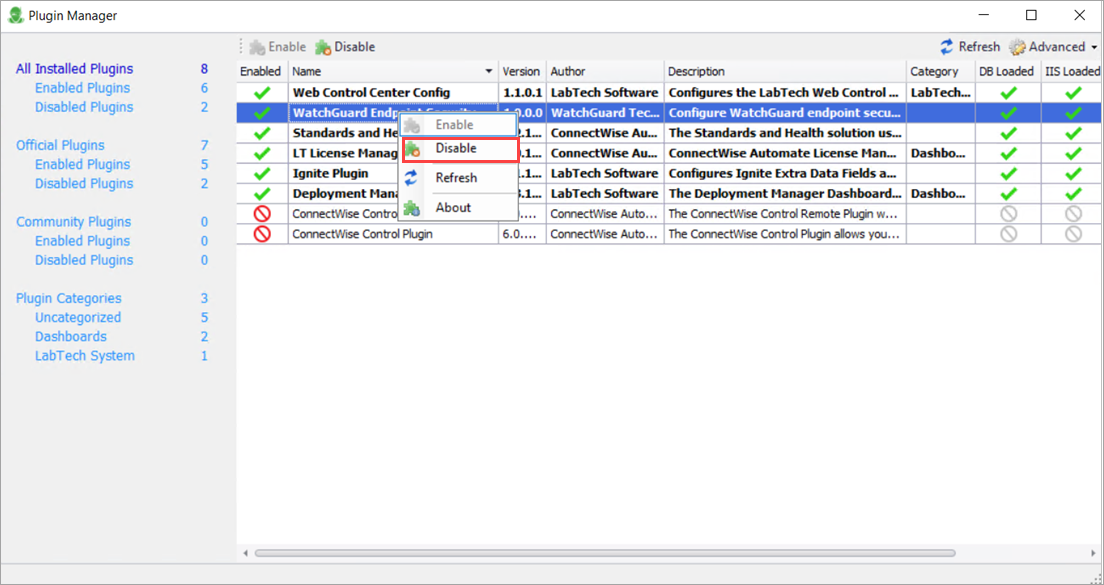Click the Plugin Manager icon in the title bar

(14, 15)
